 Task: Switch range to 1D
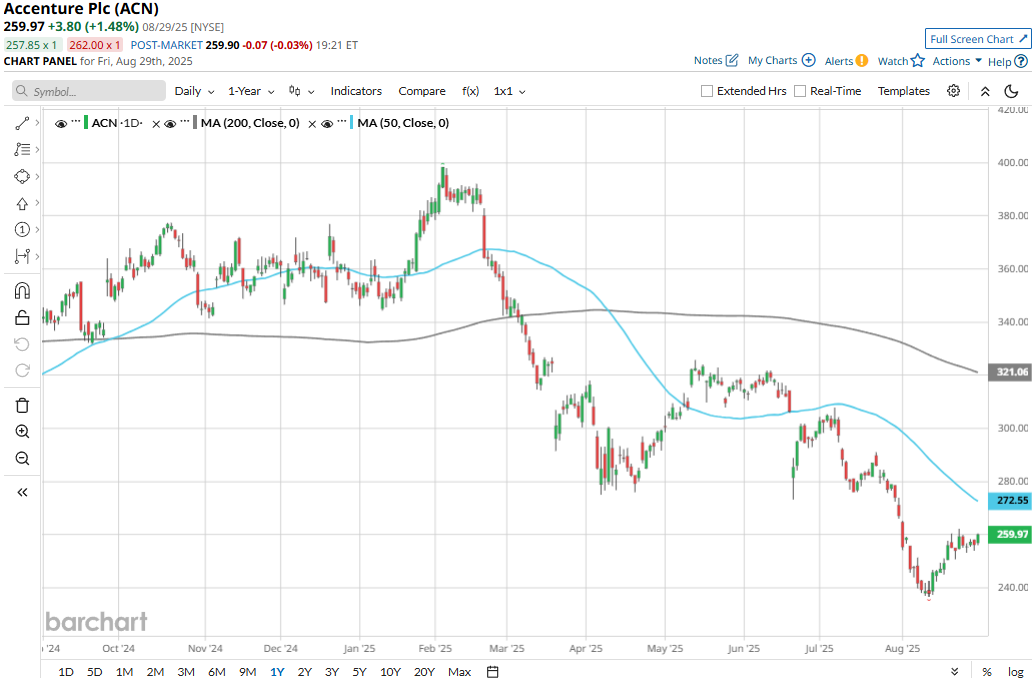(66, 671)
